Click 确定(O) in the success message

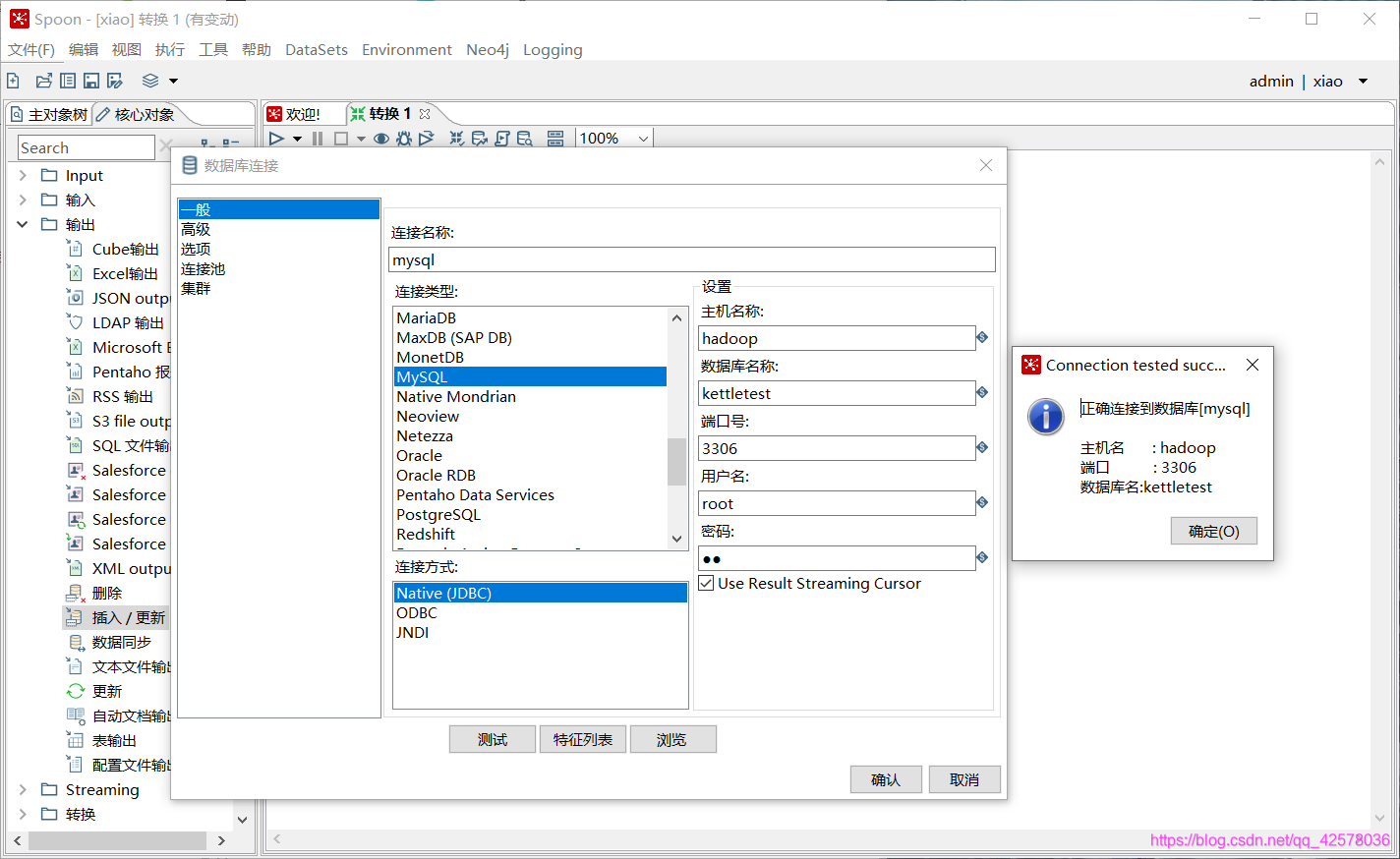[x=1214, y=531]
